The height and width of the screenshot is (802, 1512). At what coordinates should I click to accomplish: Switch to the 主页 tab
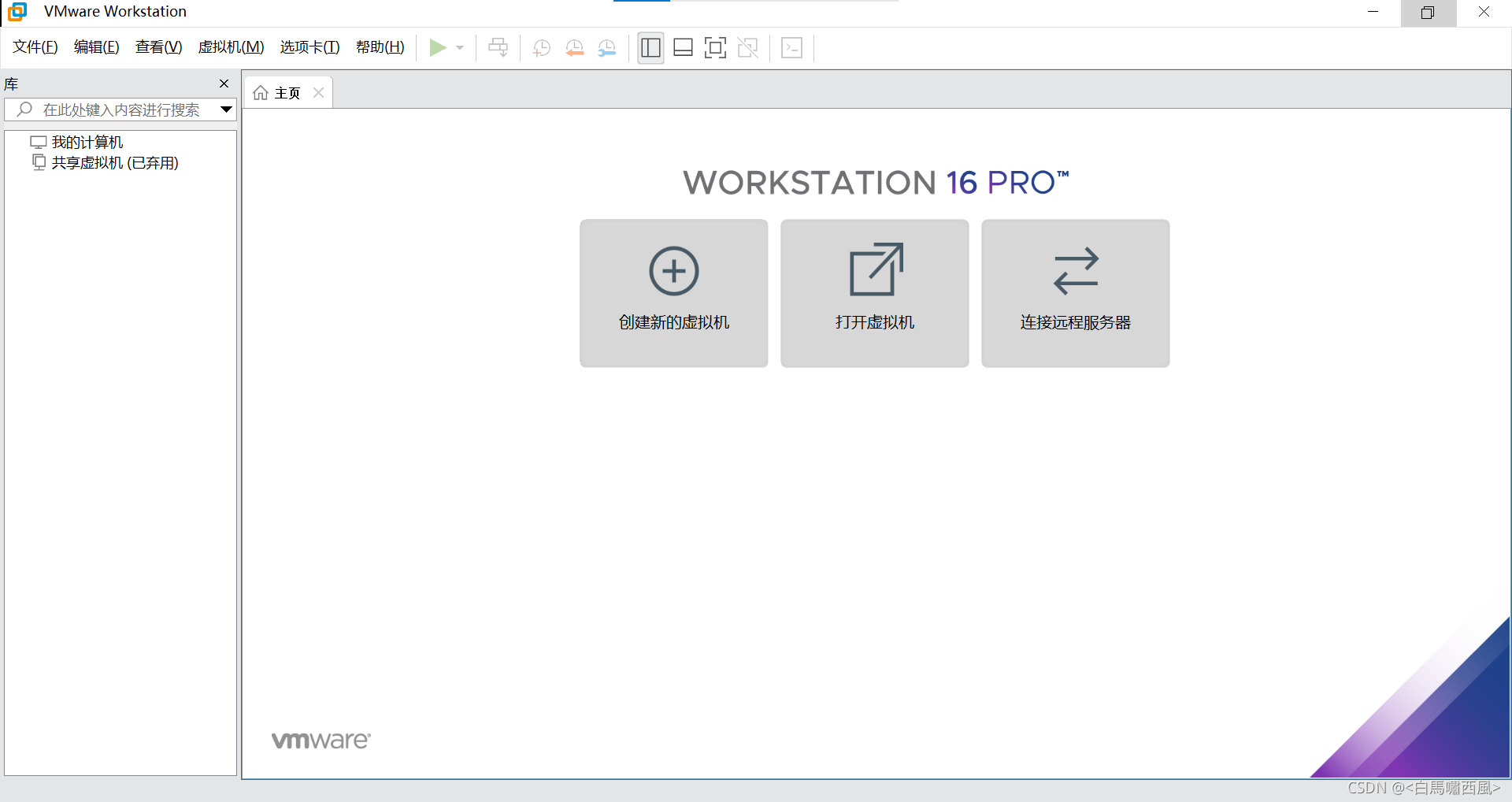click(x=288, y=93)
